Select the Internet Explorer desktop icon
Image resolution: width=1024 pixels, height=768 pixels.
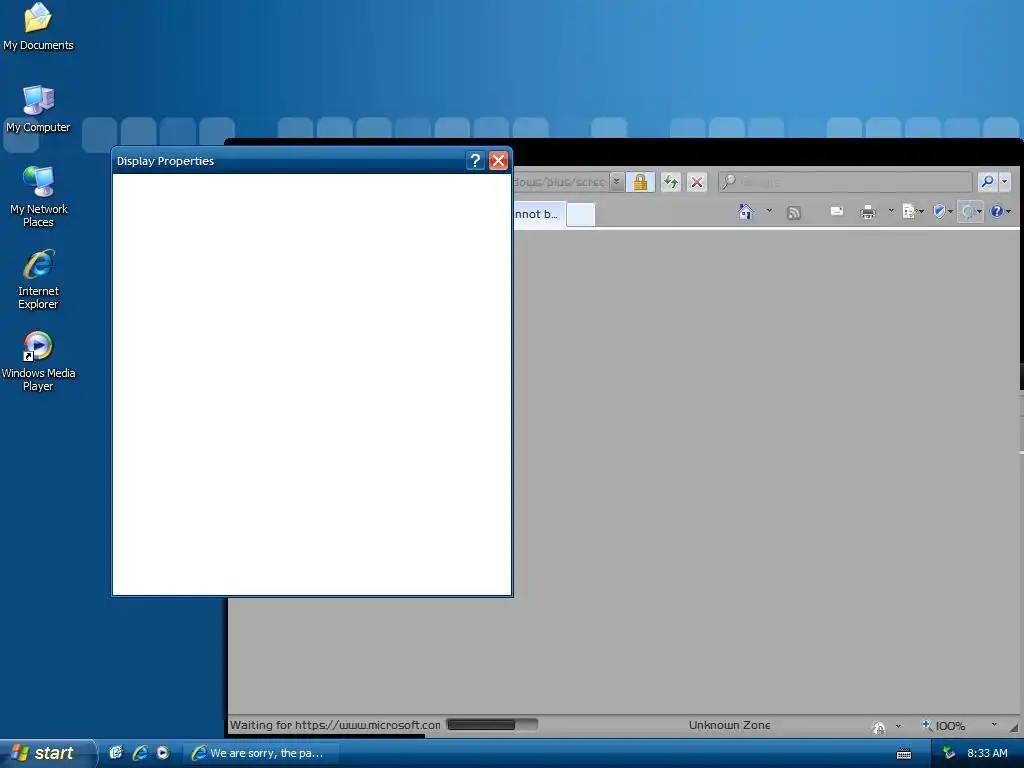tap(39, 279)
